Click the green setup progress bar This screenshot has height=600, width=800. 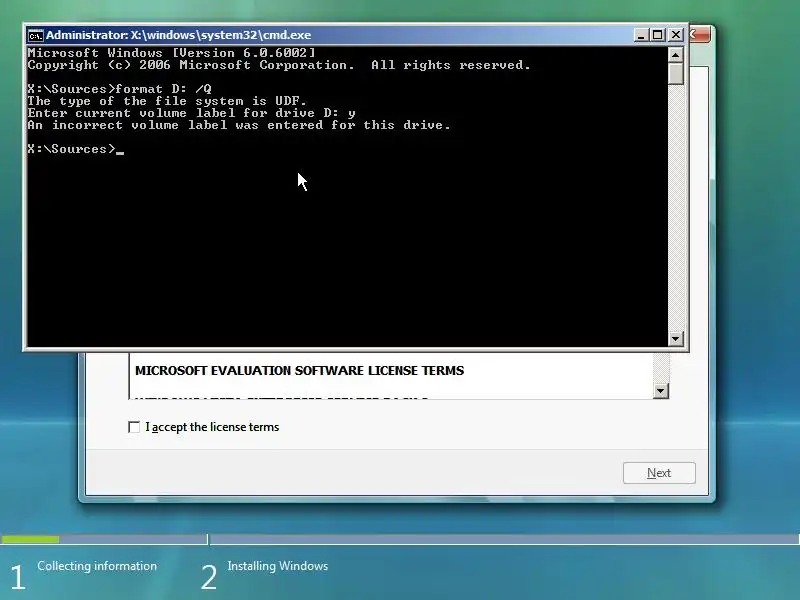pos(30,539)
